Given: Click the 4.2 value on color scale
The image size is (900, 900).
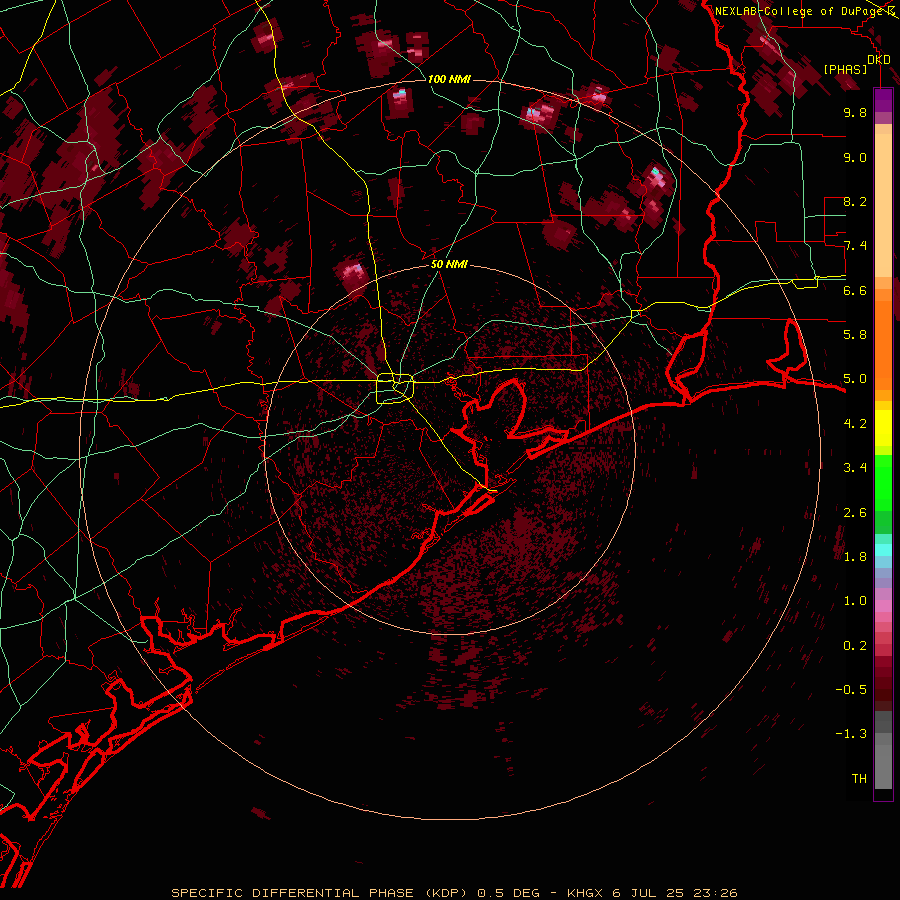Looking at the screenshot, I should pyautogui.click(x=855, y=424).
